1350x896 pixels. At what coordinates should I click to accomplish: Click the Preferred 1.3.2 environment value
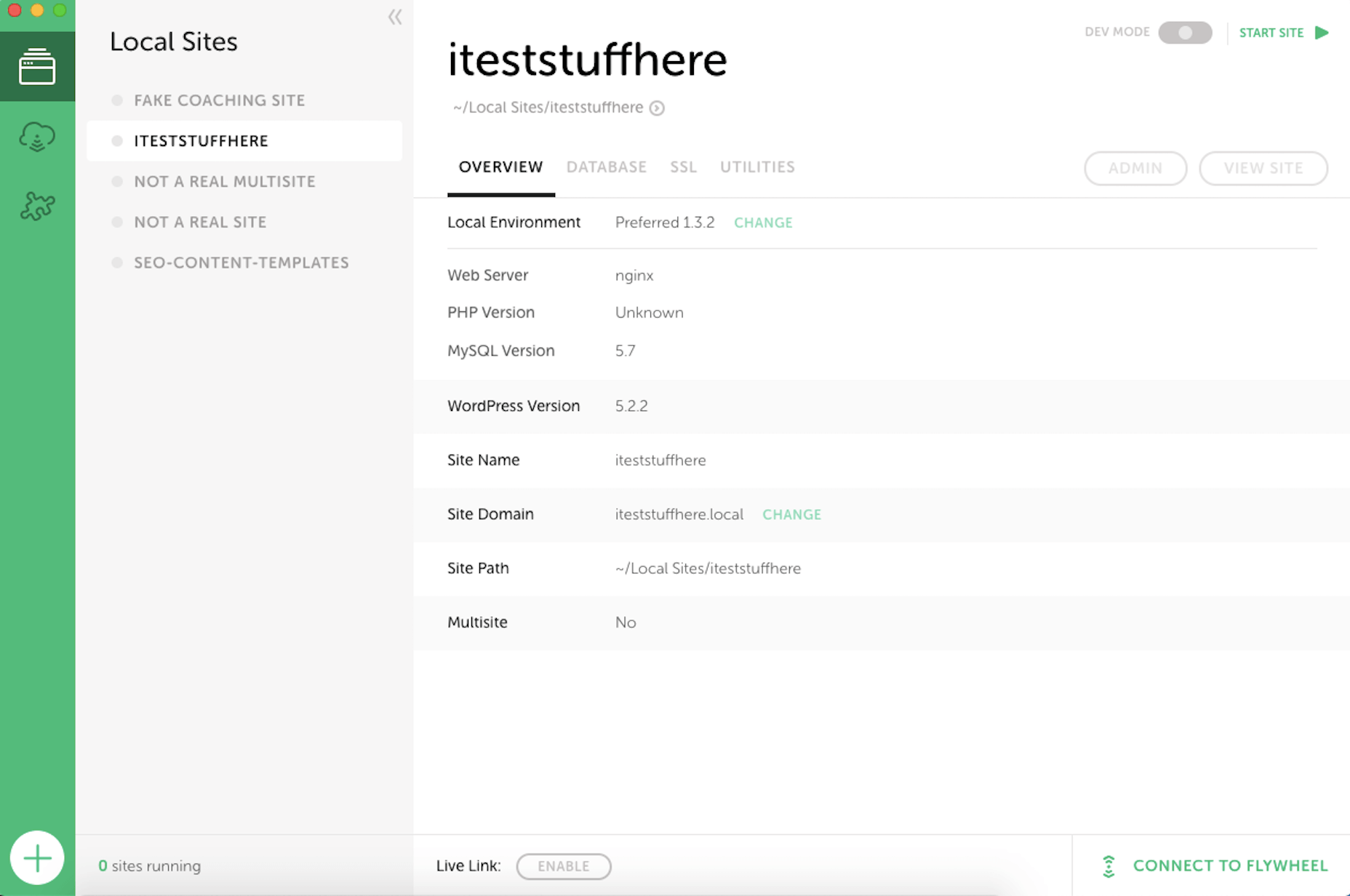[665, 223]
